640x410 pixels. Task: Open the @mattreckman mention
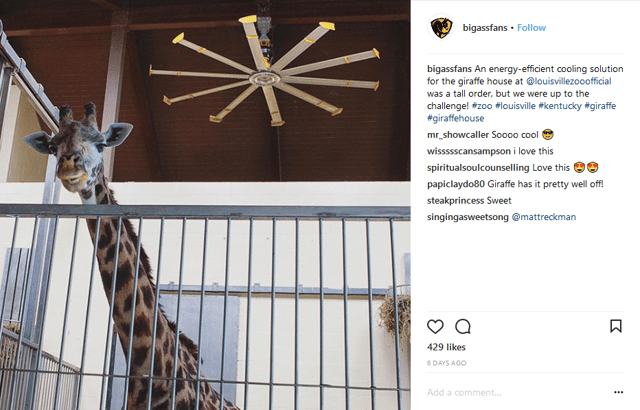544,217
